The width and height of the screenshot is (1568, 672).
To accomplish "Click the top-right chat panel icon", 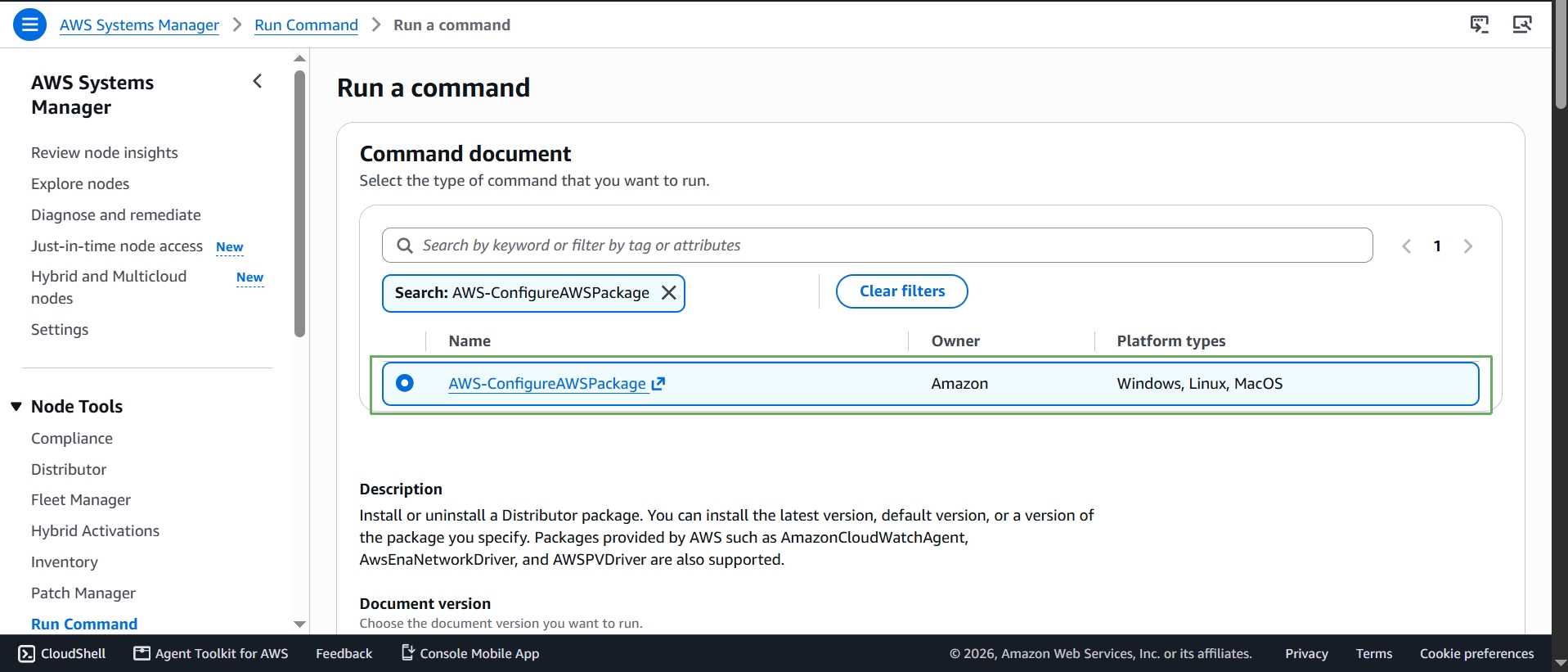I will coord(1480,25).
